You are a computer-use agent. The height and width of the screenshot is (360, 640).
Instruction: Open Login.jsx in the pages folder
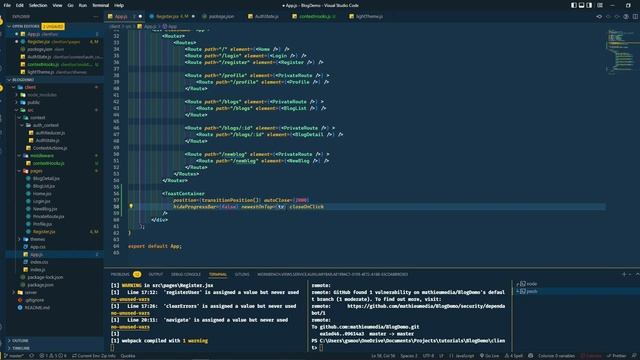pyautogui.click(x=42, y=201)
